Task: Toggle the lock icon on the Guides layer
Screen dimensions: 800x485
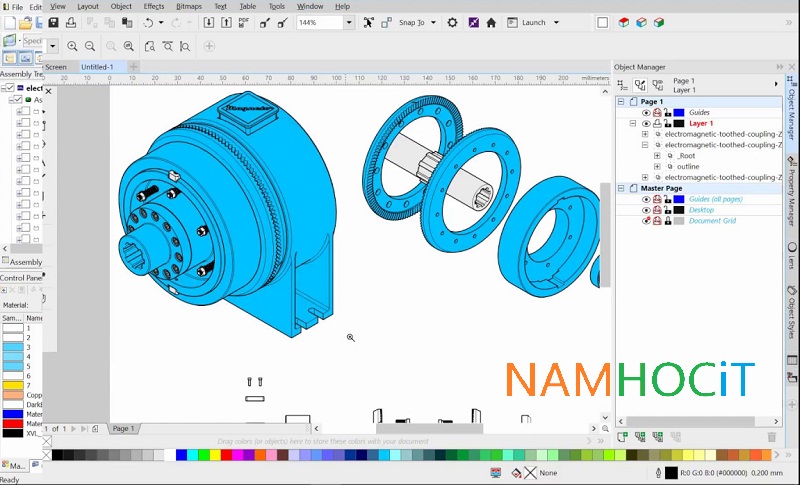Action: pos(667,112)
